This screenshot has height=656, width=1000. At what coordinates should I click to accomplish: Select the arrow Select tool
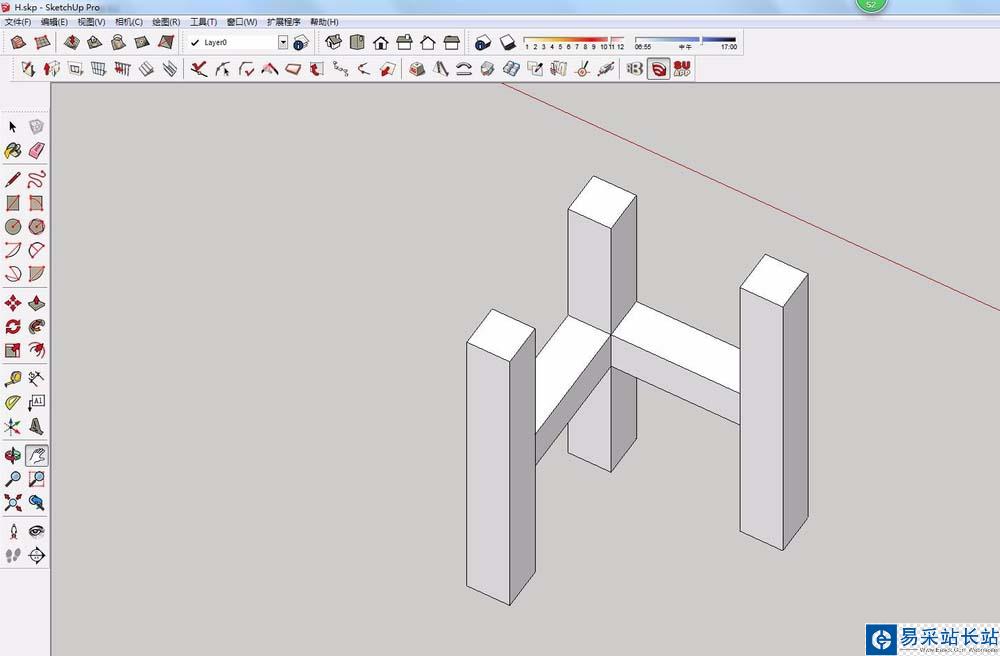click(13, 127)
